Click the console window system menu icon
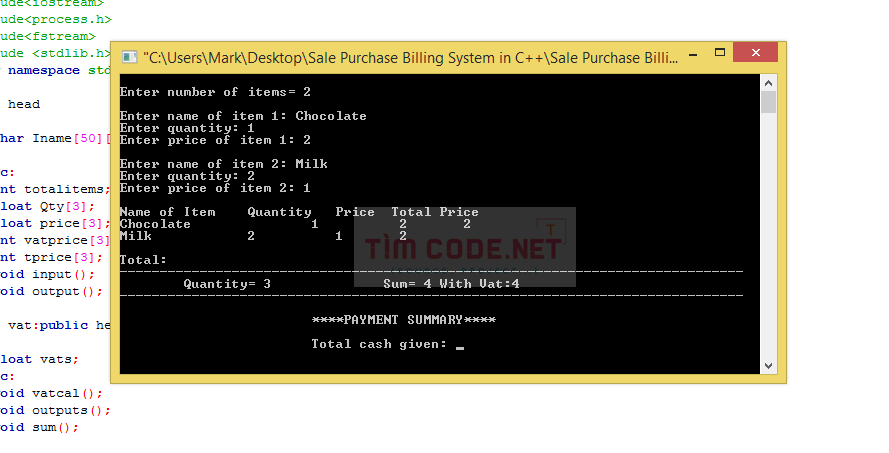The image size is (889, 453). 129,57
